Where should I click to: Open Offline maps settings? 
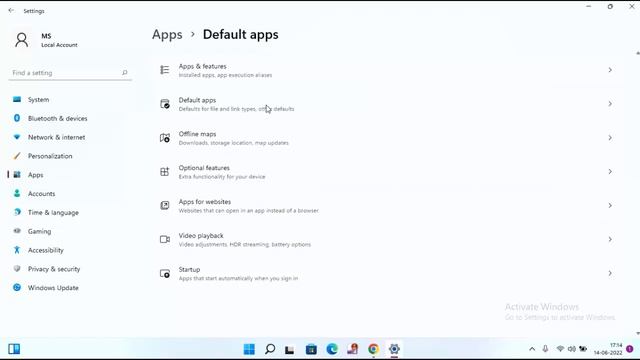tap(387, 138)
